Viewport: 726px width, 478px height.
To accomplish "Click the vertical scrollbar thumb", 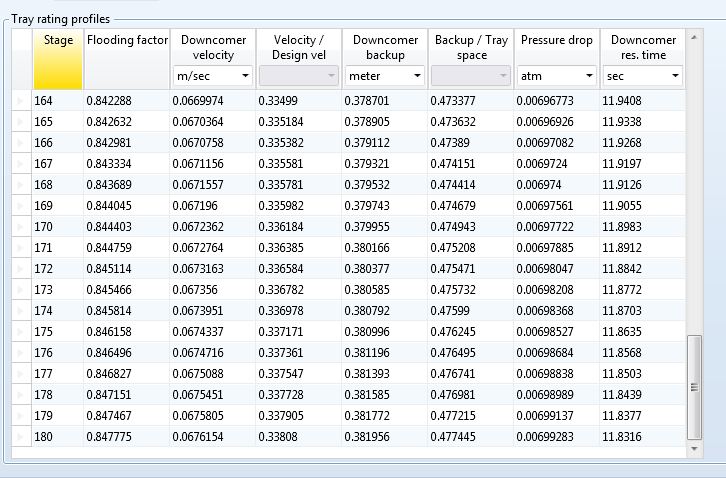I will (x=694, y=387).
